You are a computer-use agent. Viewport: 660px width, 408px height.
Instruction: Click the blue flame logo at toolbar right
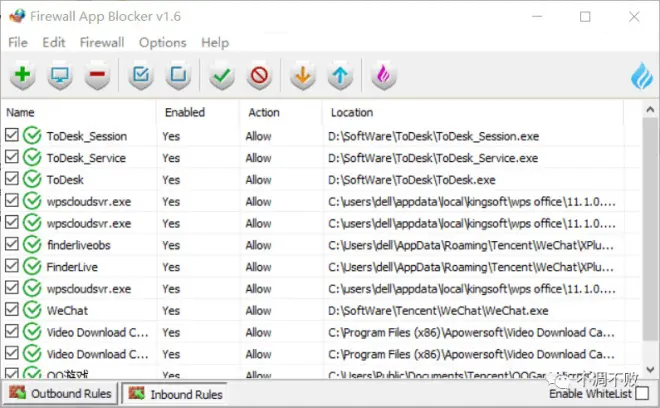click(x=641, y=76)
